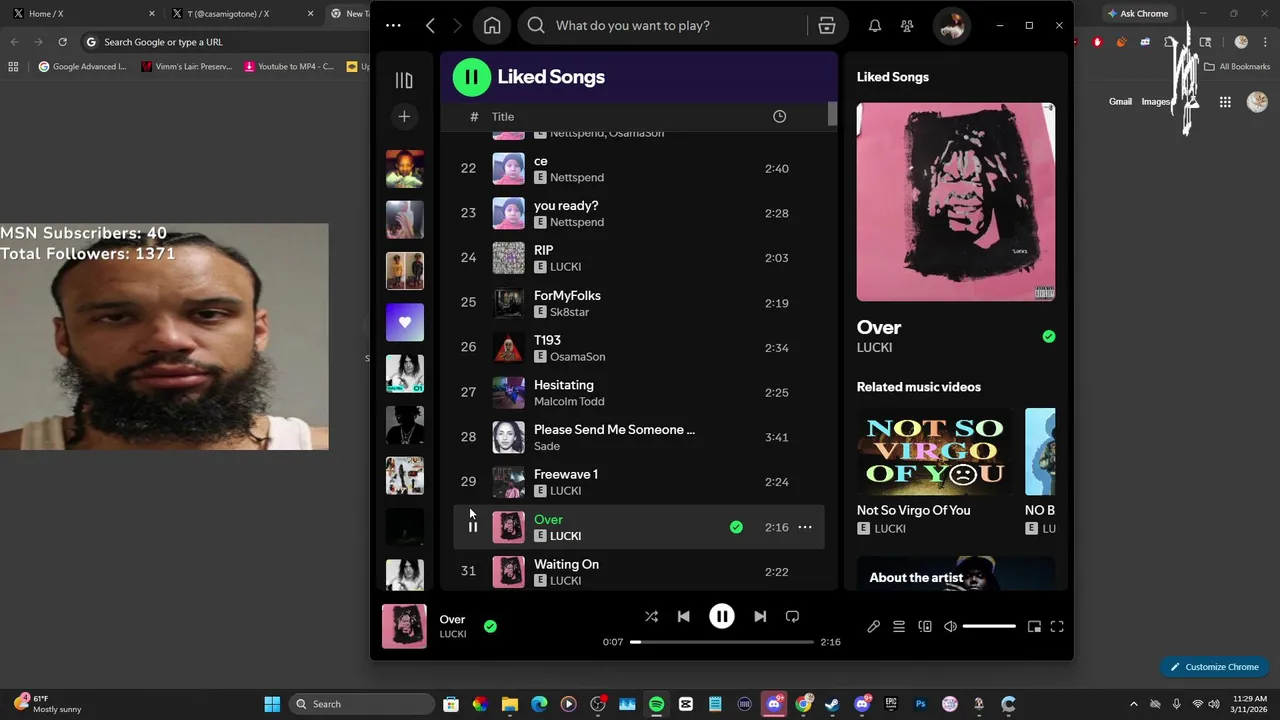Image resolution: width=1280 pixels, height=720 pixels.
Task: Open the 'Not So Virgo Of You' music video
Action: (934, 451)
